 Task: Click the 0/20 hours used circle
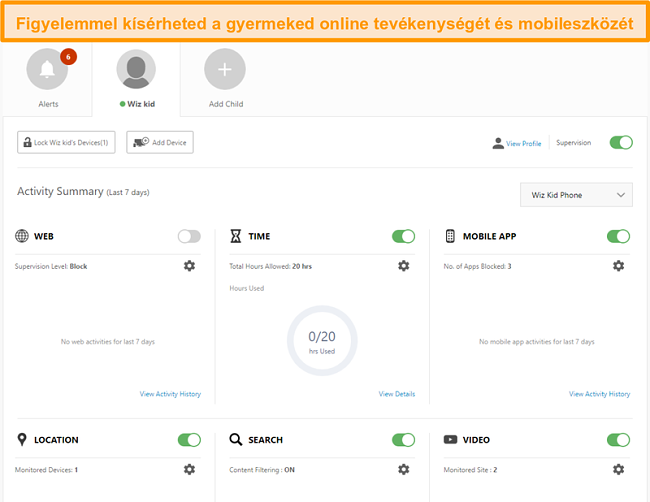click(321, 340)
